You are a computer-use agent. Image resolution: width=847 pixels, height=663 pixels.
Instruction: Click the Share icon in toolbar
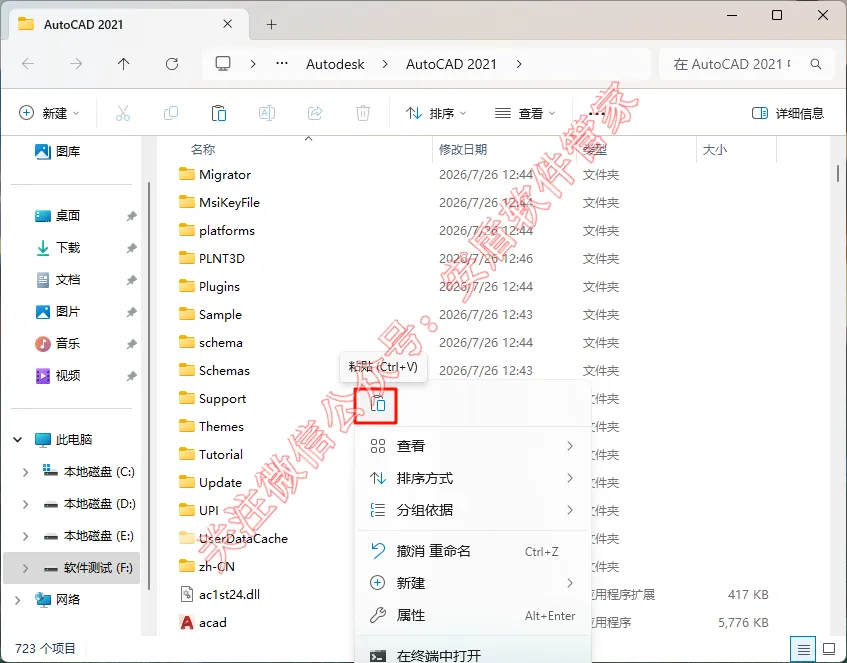point(315,113)
